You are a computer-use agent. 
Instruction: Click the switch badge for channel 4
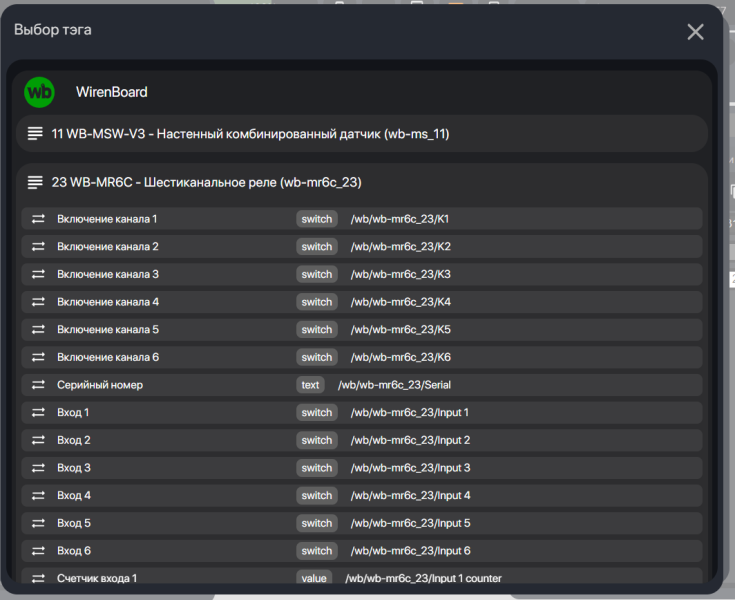coord(317,302)
